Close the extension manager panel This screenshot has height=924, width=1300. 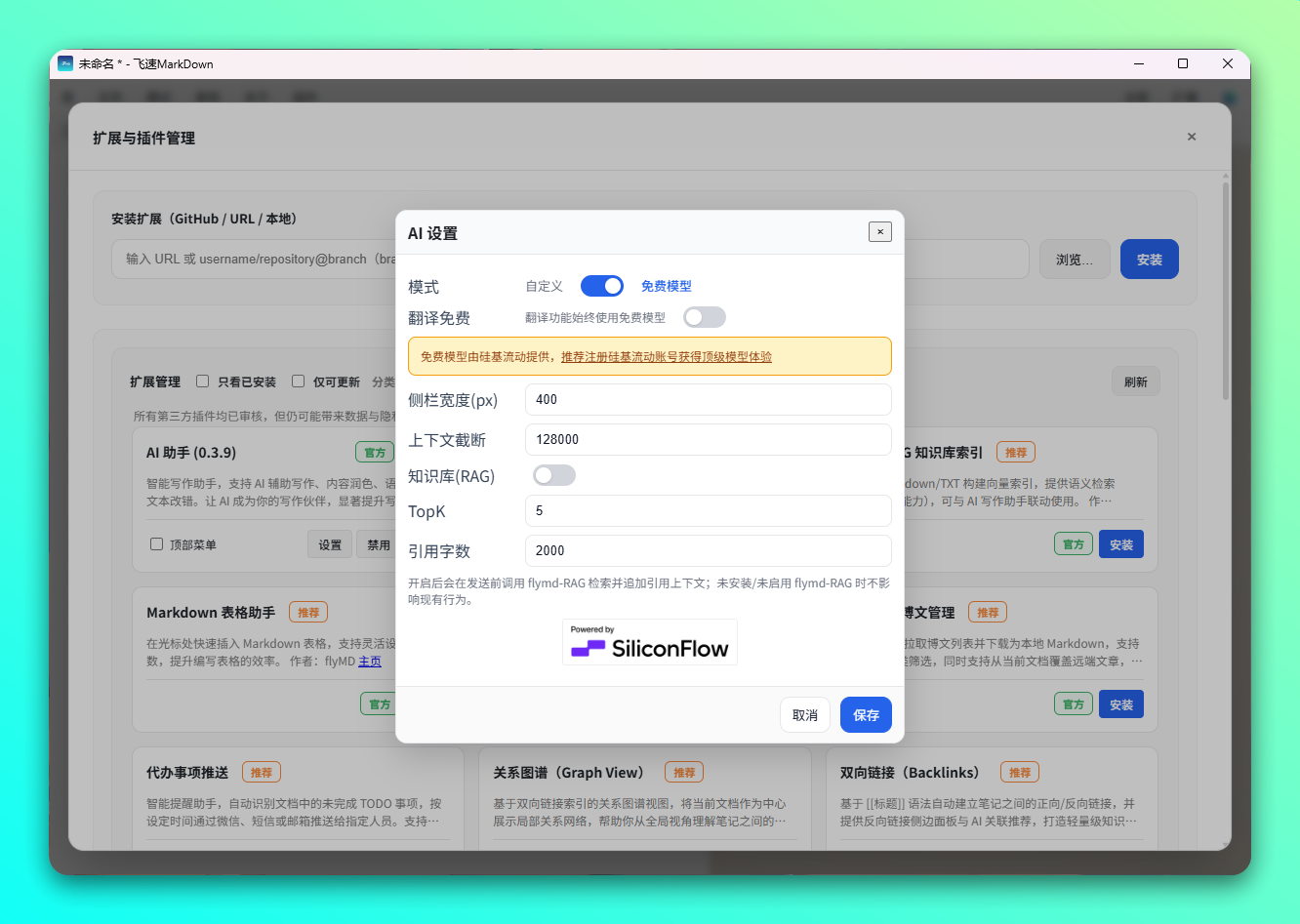tap(1191, 138)
